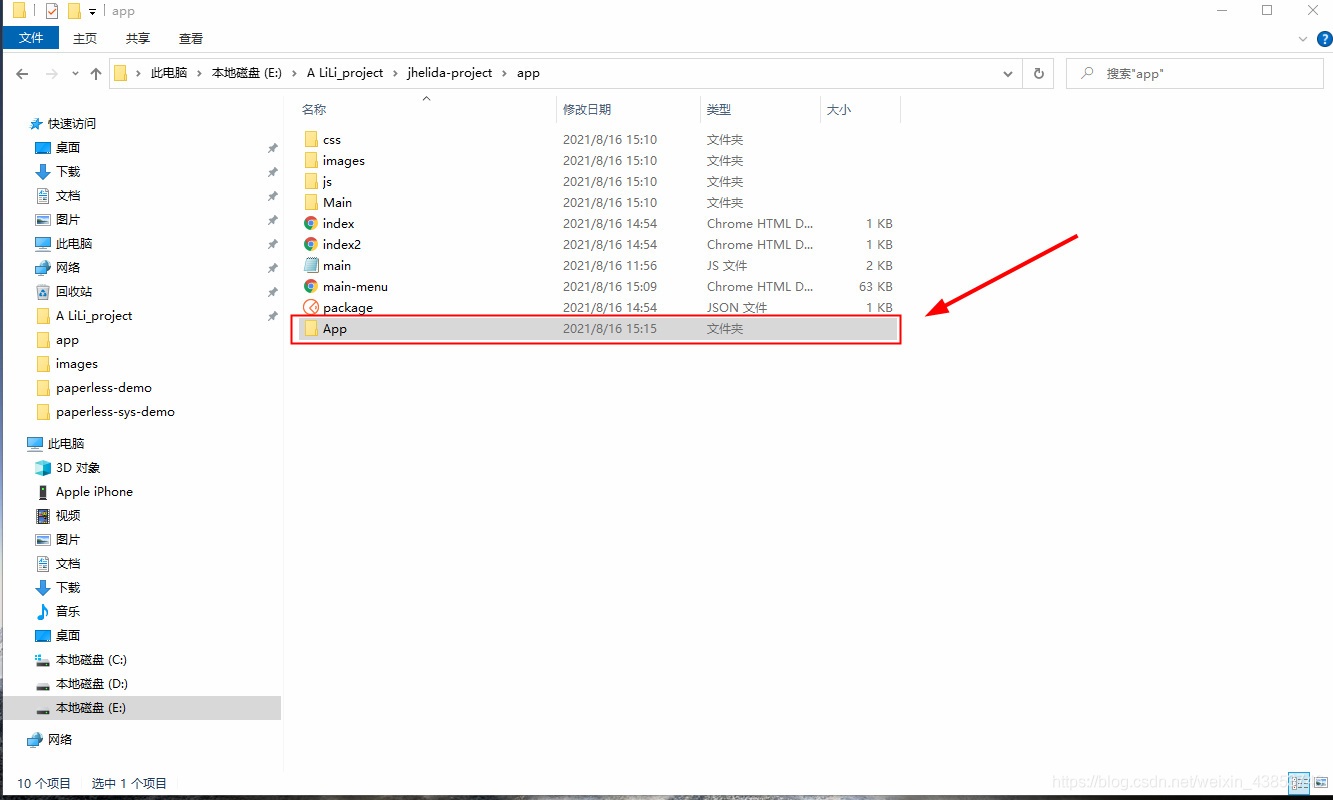Open the 文件 ribbon tab
This screenshot has height=800, width=1333.
(x=31, y=38)
